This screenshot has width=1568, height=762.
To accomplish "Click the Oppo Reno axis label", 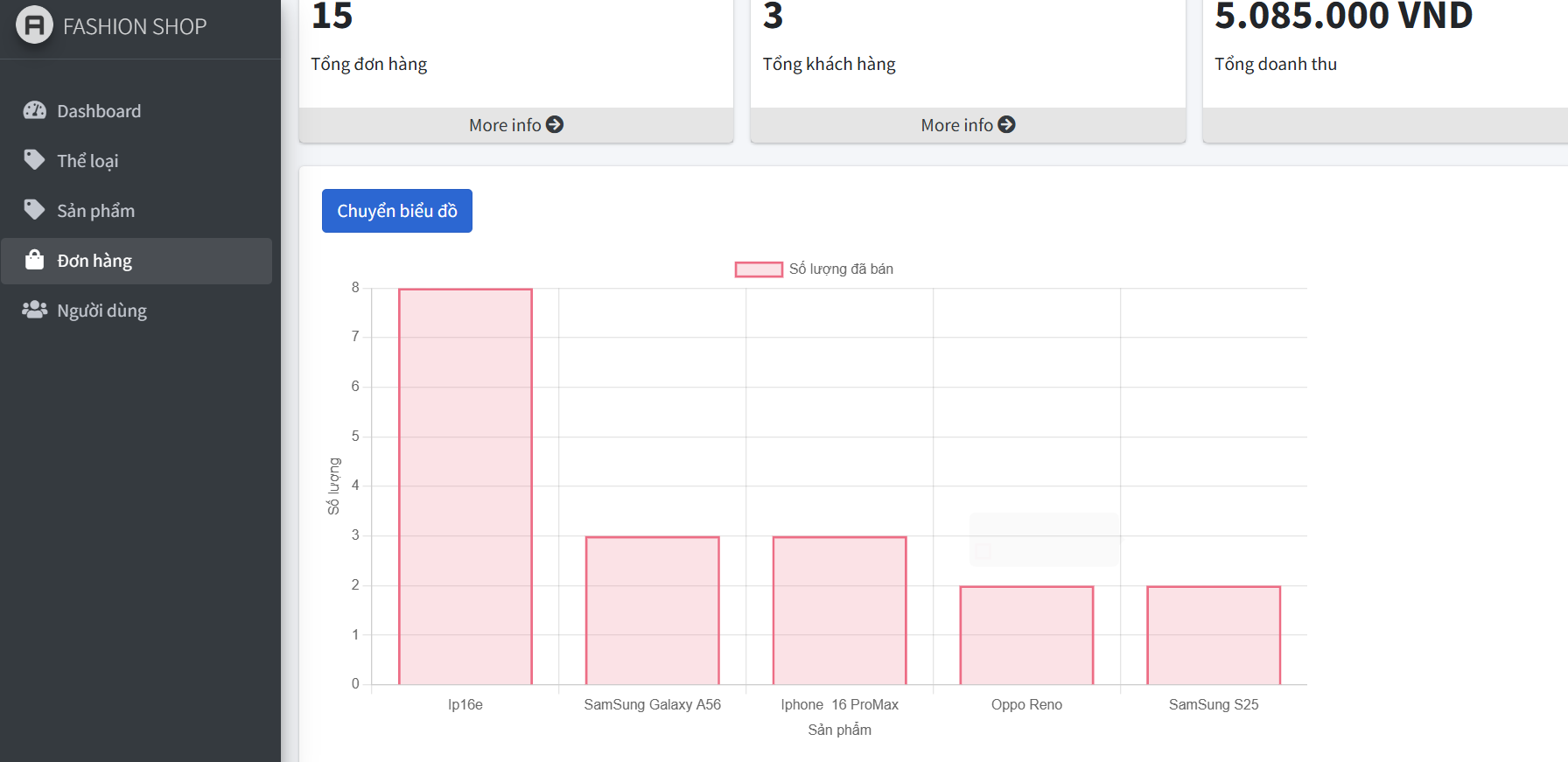I will (x=1026, y=705).
